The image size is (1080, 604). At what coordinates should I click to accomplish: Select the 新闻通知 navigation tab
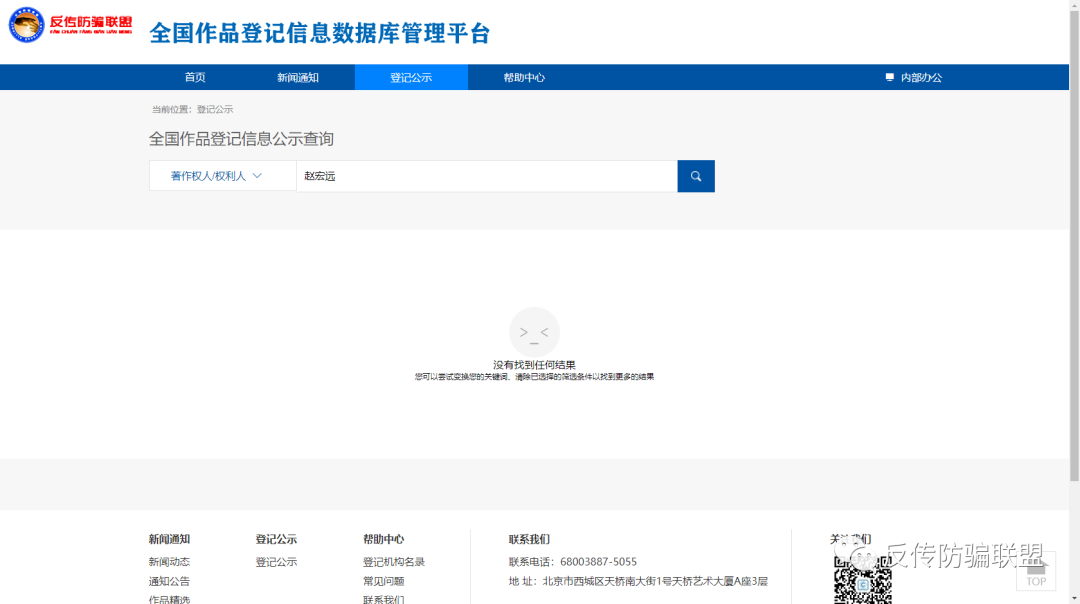click(298, 77)
